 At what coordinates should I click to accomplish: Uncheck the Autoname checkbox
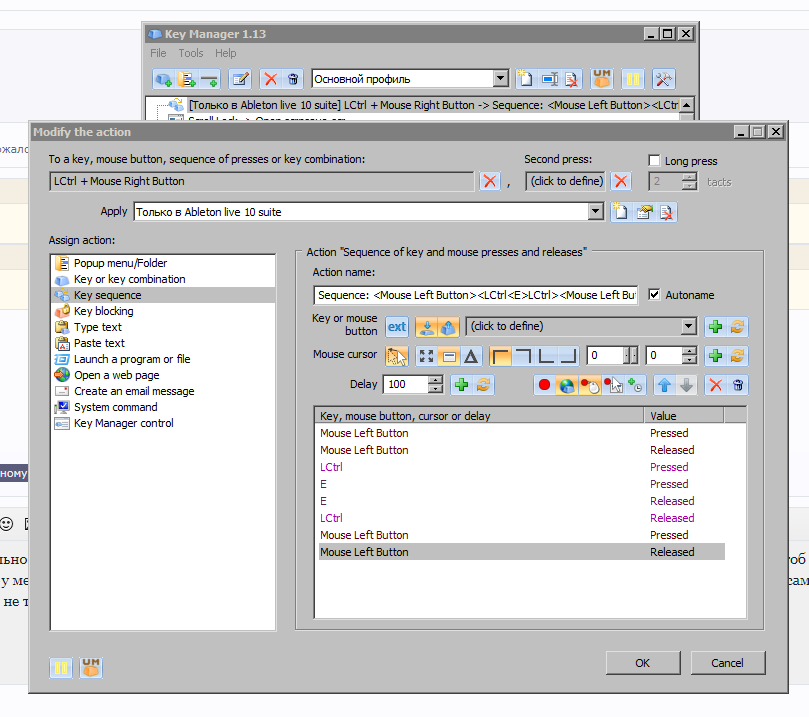[x=654, y=295]
